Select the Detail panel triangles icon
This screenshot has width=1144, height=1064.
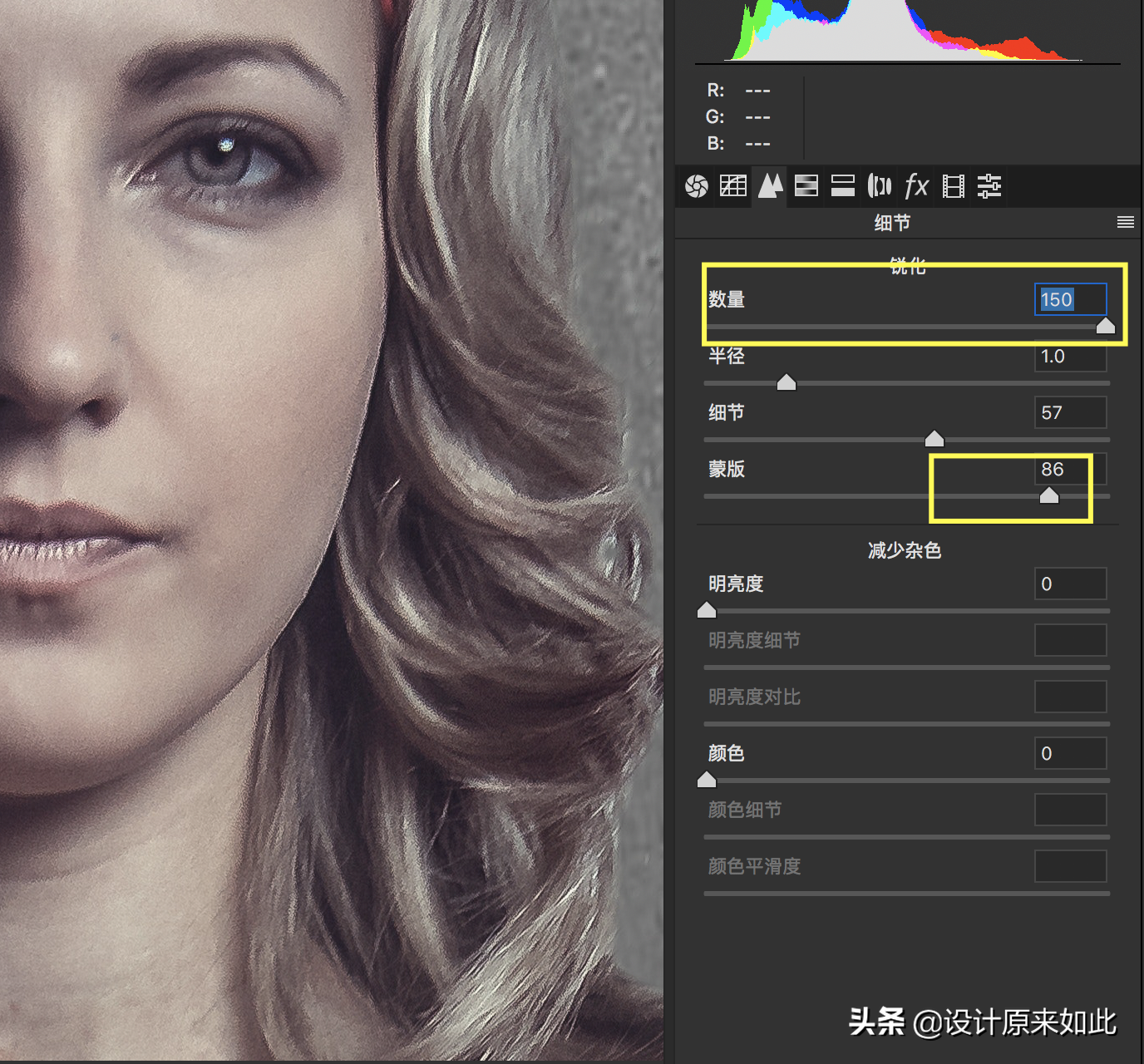pyautogui.click(x=771, y=185)
